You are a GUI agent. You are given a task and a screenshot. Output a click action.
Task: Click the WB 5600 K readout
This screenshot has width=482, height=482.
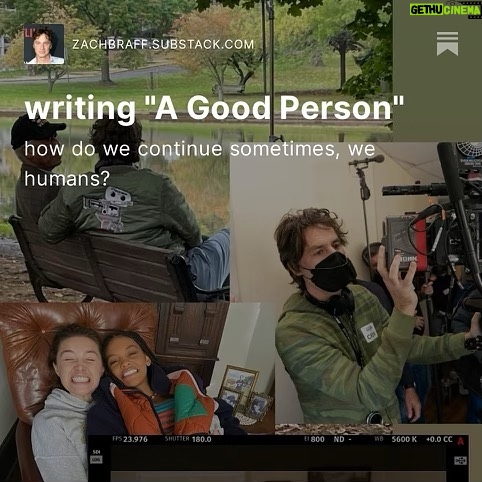(x=396, y=439)
